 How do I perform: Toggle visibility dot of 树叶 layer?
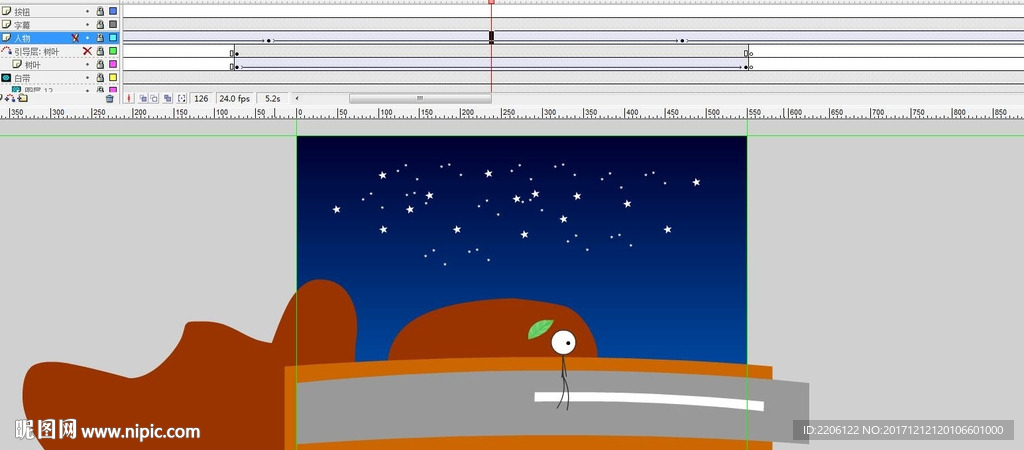[87, 64]
